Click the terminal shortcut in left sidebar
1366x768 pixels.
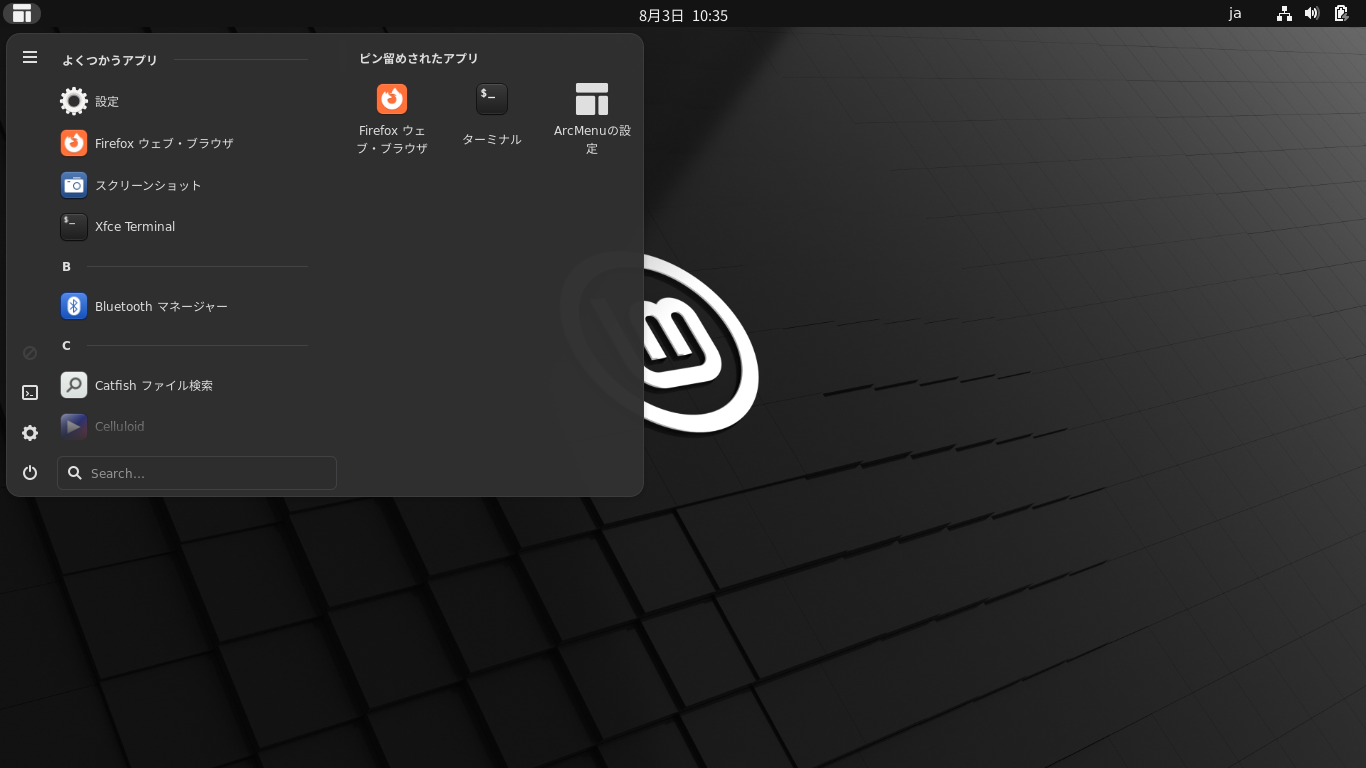coord(30,393)
